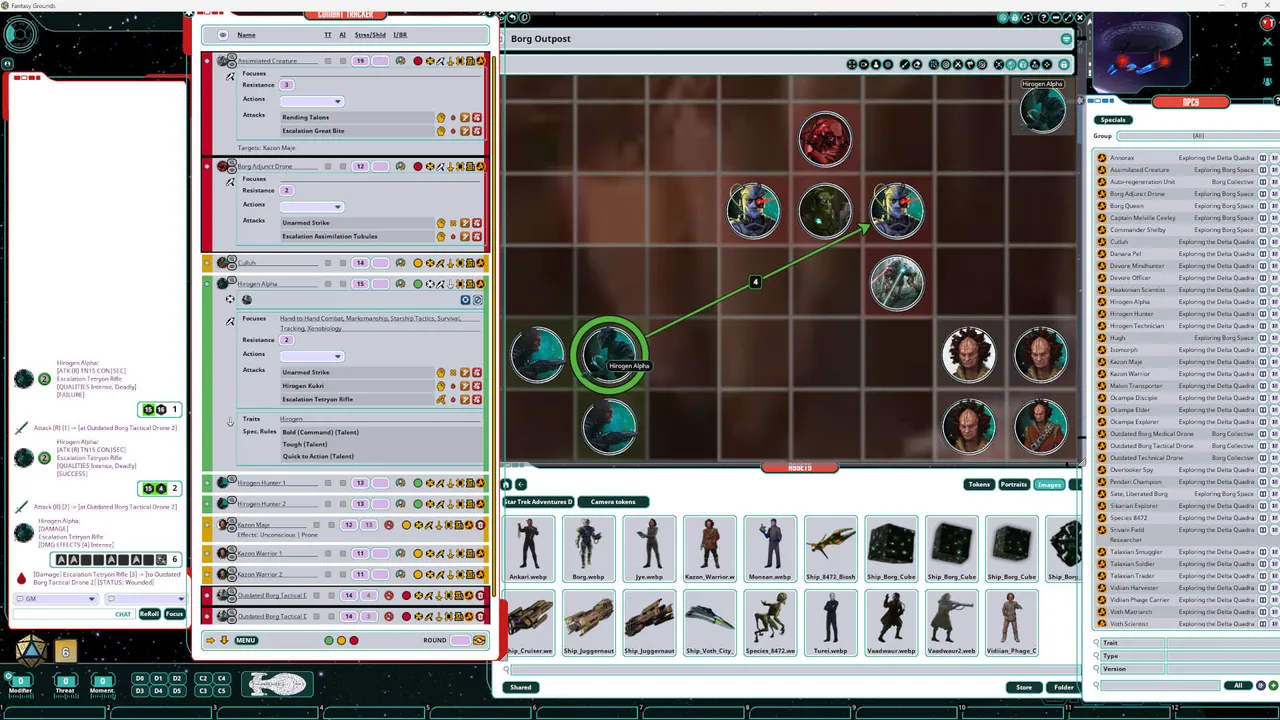1280x720 pixels.
Task: Click the Focus button in chat
Action: 174,614
